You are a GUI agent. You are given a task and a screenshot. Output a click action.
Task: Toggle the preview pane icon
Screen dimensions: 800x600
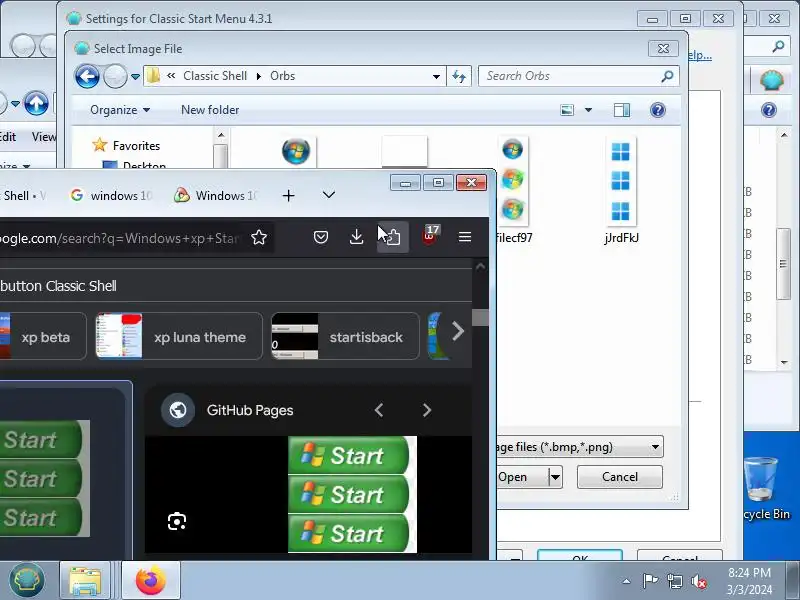coord(621,110)
